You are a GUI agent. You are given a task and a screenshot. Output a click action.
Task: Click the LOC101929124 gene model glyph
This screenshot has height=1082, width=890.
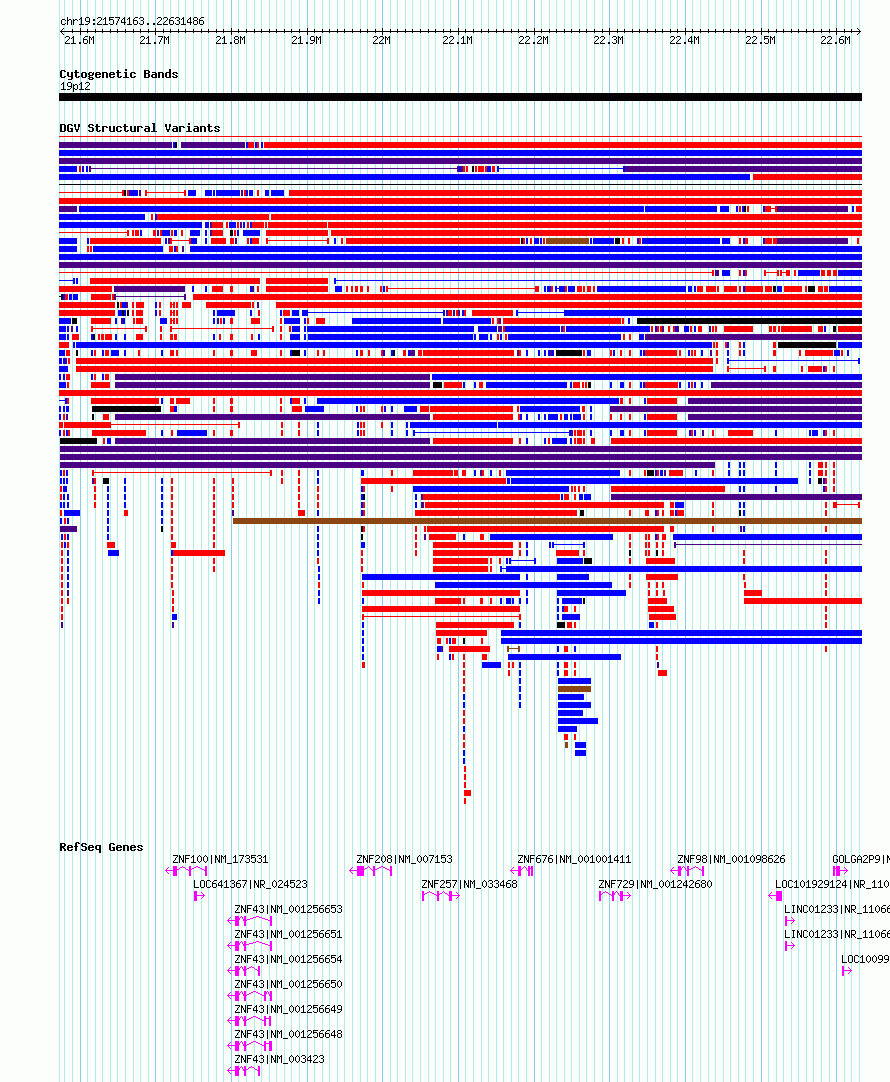point(775,896)
